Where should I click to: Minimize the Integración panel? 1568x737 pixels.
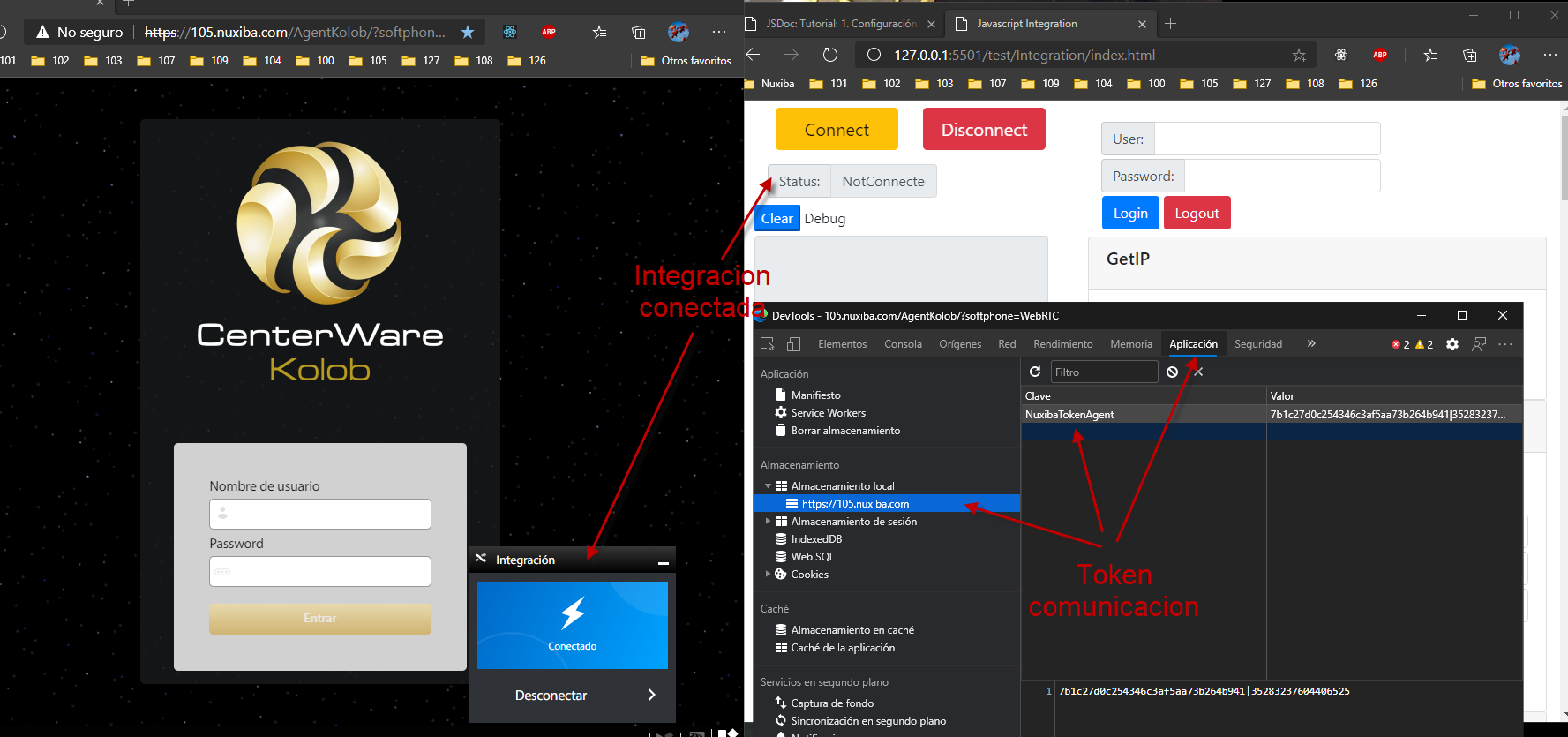(x=664, y=561)
